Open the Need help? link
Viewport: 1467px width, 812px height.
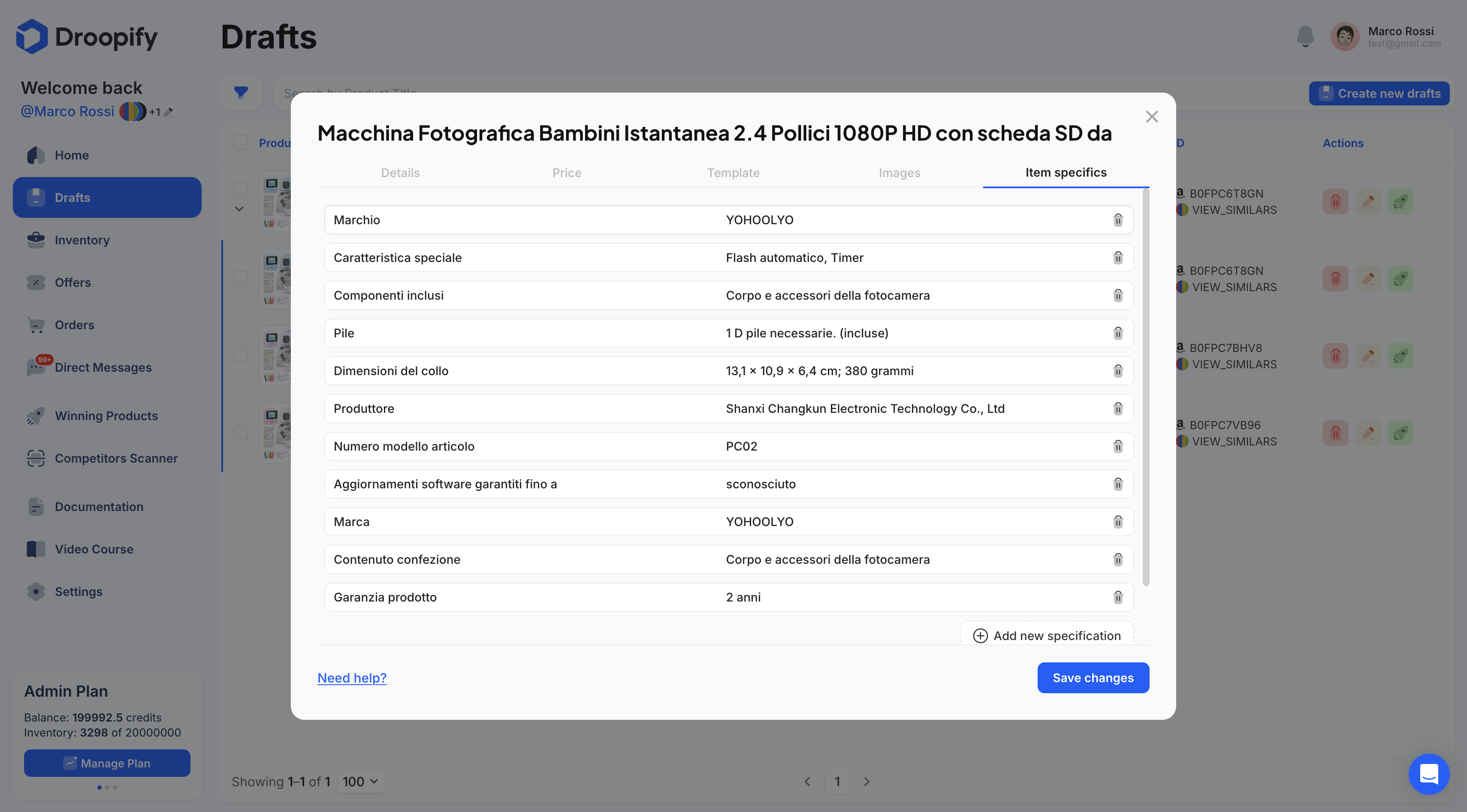pyautogui.click(x=352, y=678)
